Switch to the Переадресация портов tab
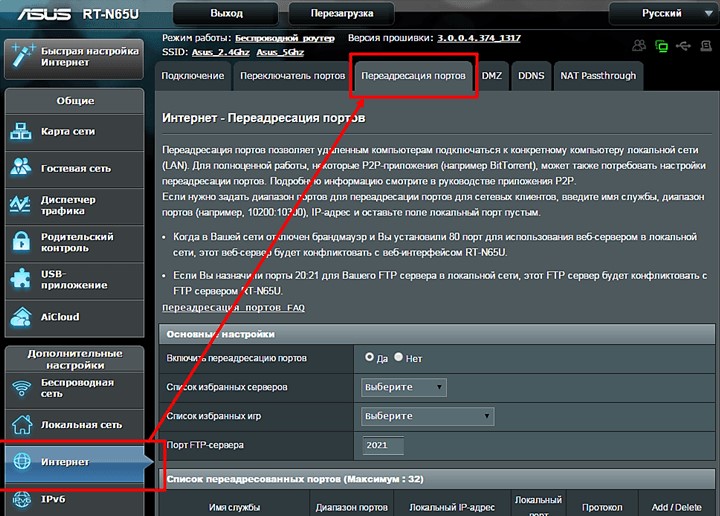The height and width of the screenshot is (516, 720). click(x=413, y=76)
